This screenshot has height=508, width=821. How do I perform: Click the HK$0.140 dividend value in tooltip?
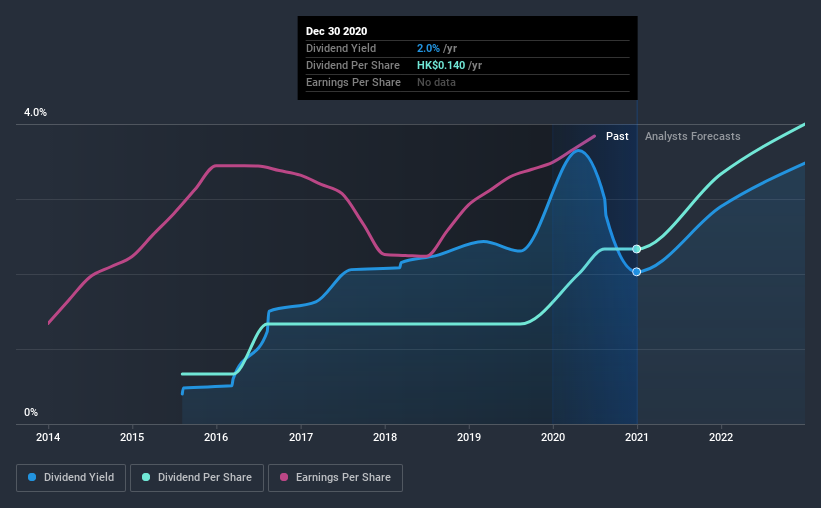coord(441,65)
